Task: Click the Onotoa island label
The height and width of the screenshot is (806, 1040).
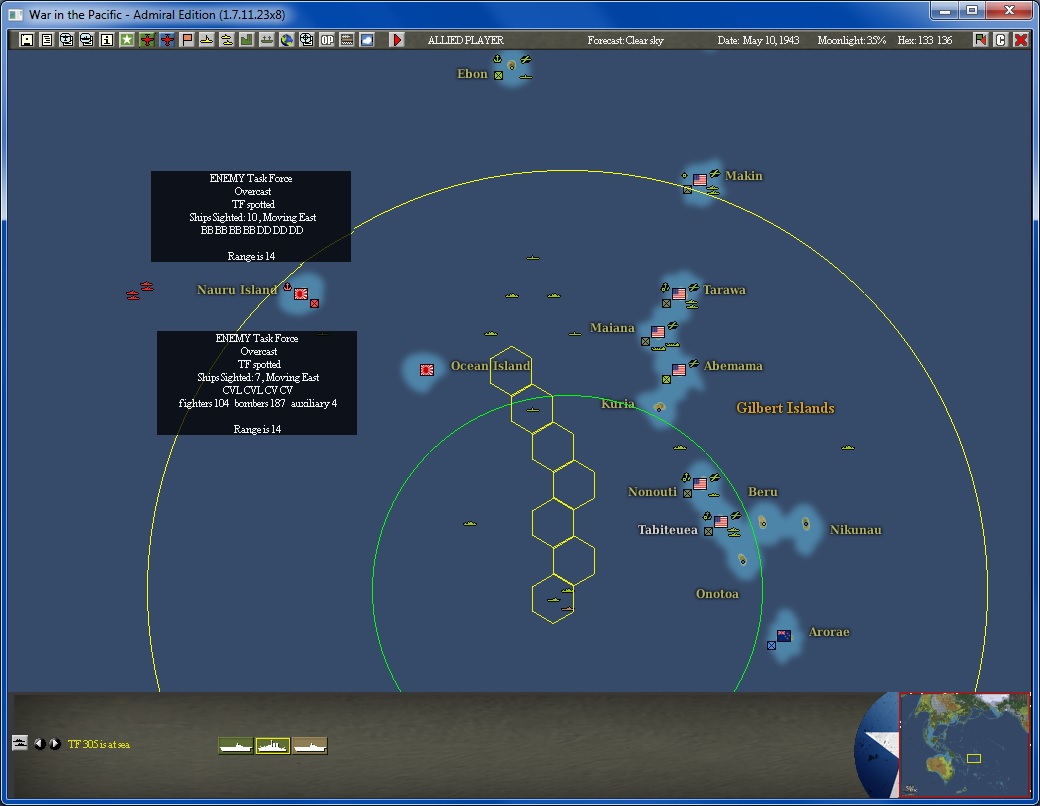Action: 717,594
